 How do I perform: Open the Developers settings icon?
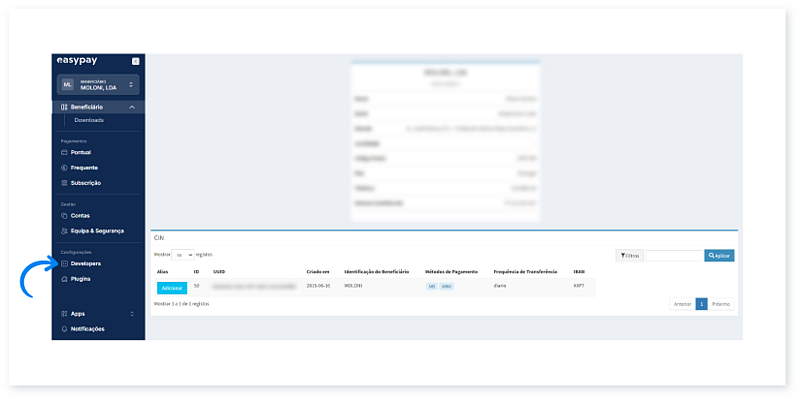pos(65,263)
